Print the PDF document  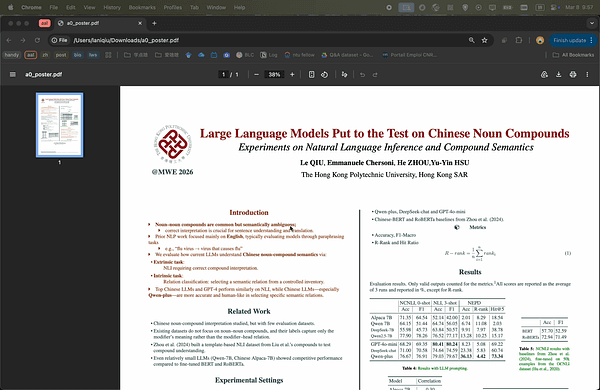pyautogui.click(x=573, y=75)
